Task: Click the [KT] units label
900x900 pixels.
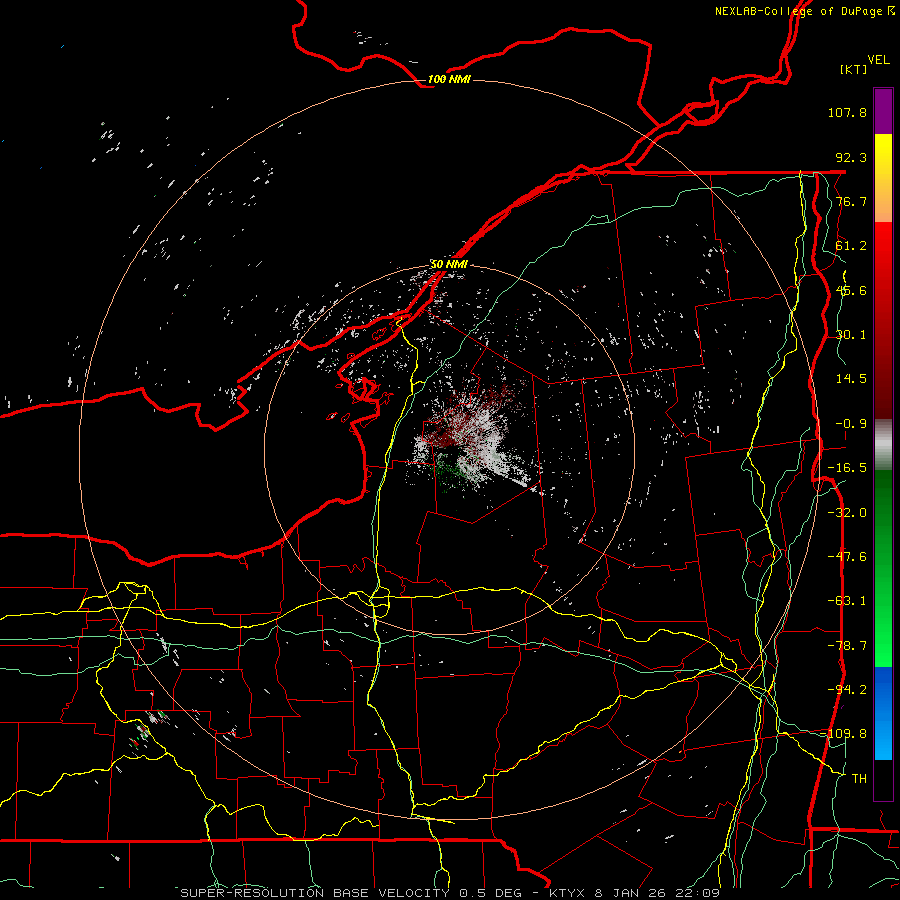Action: click(x=854, y=69)
